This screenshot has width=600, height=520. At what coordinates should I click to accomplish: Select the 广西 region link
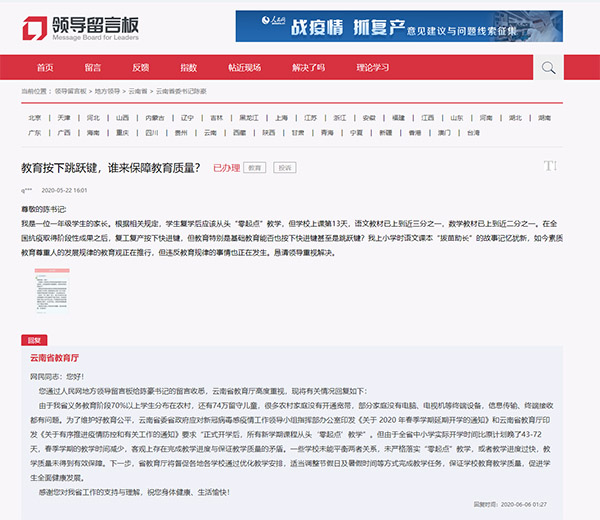(x=64, y=133)
